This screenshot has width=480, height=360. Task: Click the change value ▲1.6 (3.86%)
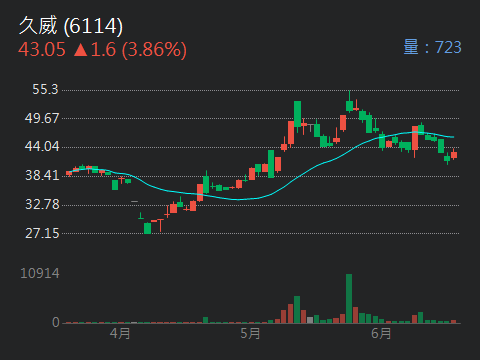pos(130,50)
